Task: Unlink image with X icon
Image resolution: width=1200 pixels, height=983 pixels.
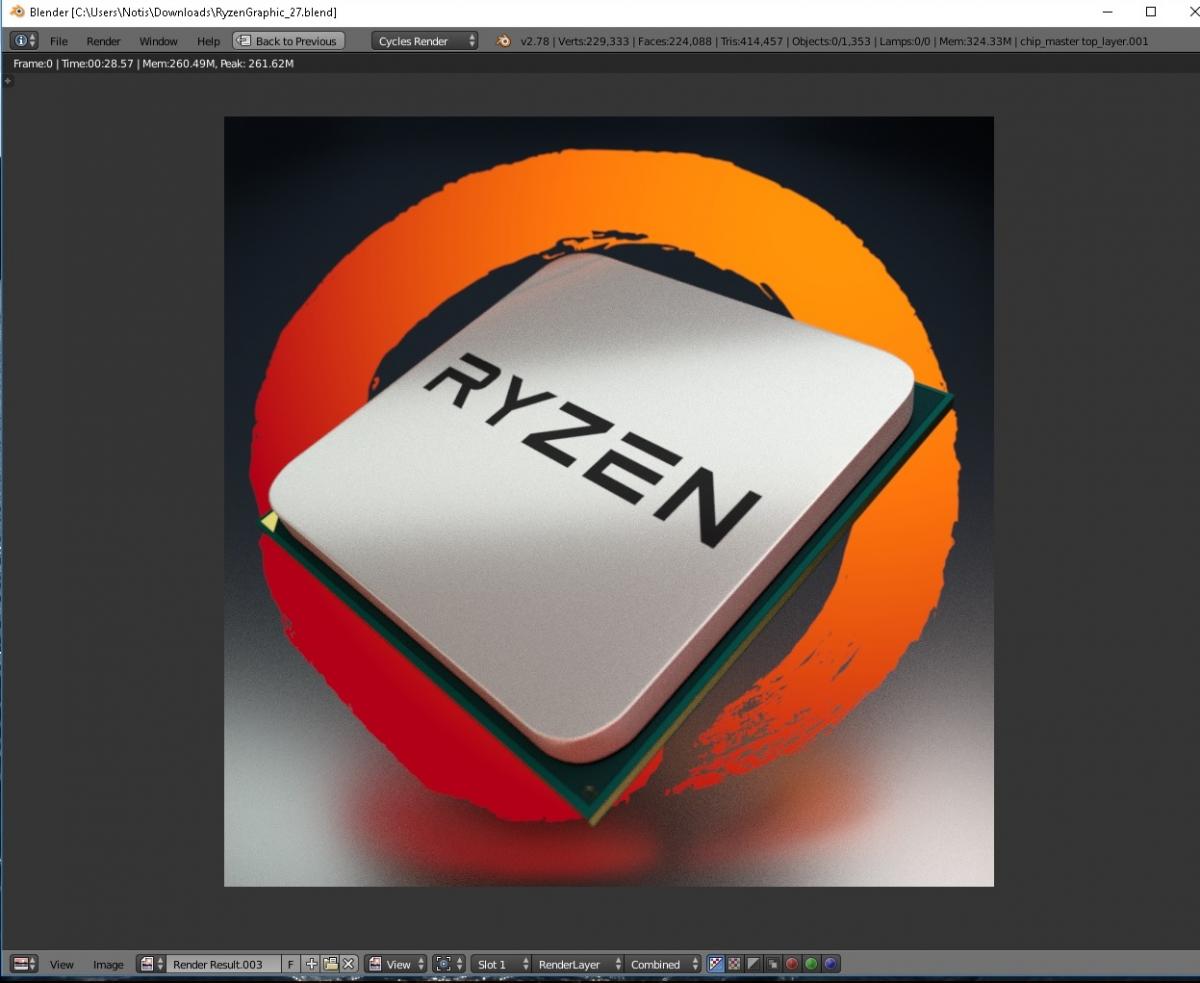Action: pos(348,964)
